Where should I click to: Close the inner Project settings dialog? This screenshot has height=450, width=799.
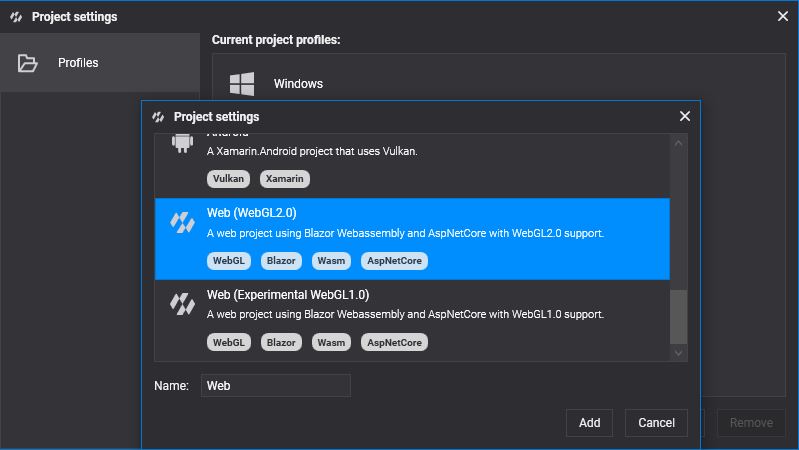pyautogui.click(x=685, y=116)
